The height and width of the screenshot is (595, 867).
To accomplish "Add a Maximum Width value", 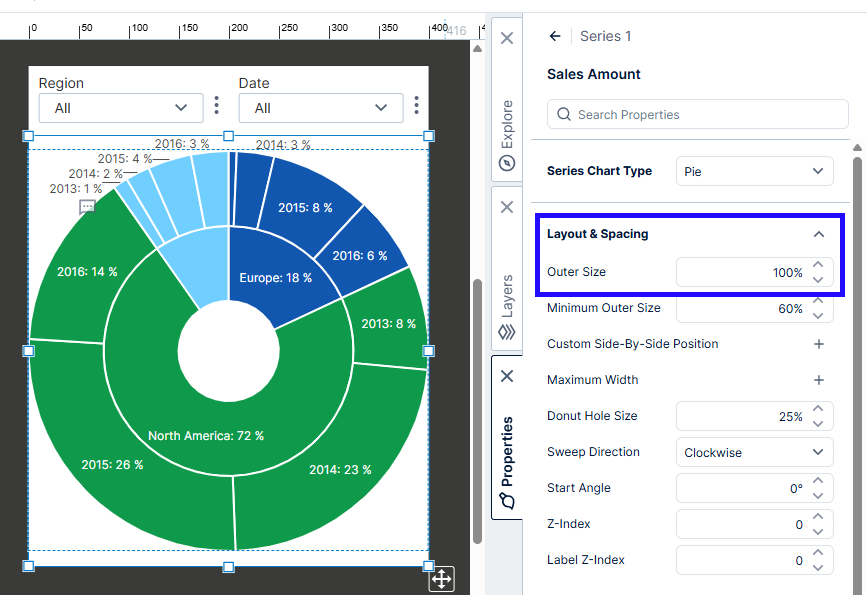I will tap(818, 380).
